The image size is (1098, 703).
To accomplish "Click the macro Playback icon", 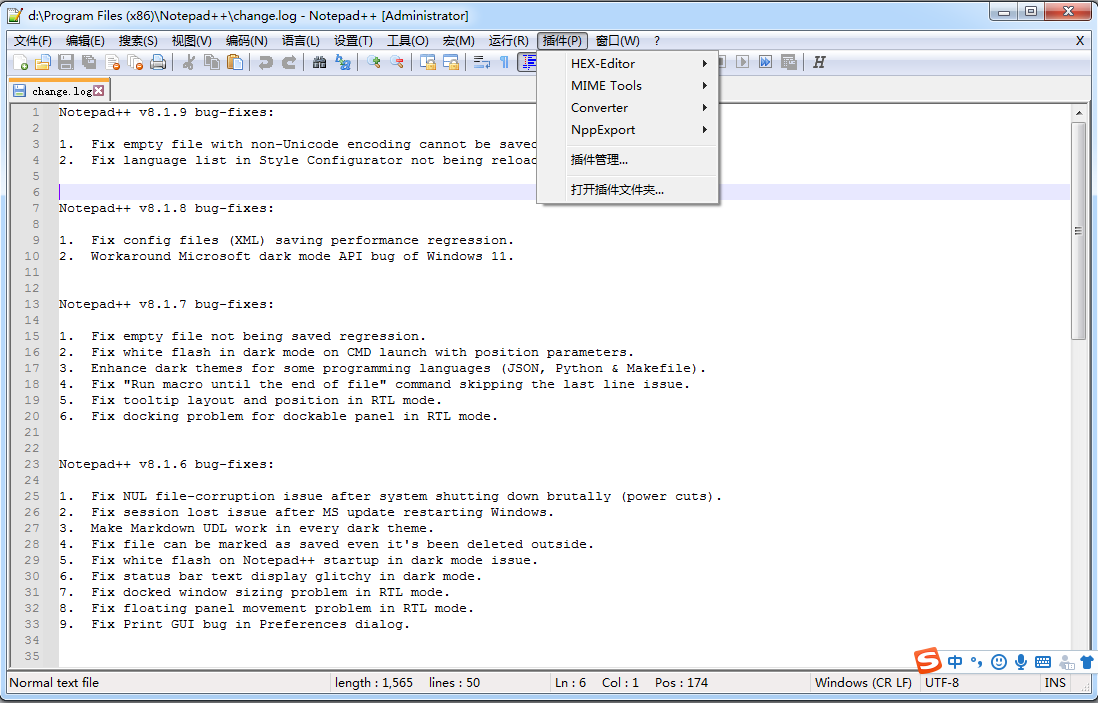I will pos(743,63).
